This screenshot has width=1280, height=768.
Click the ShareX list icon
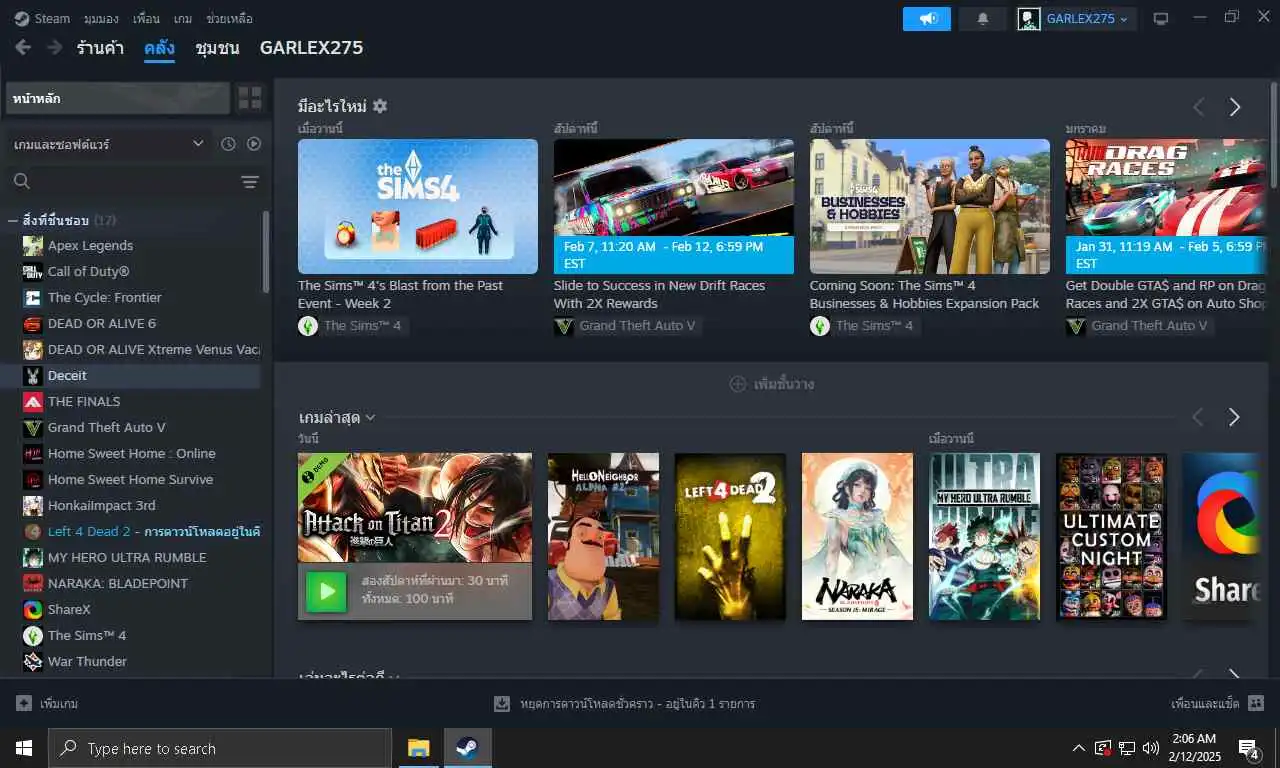click(33, 610)
